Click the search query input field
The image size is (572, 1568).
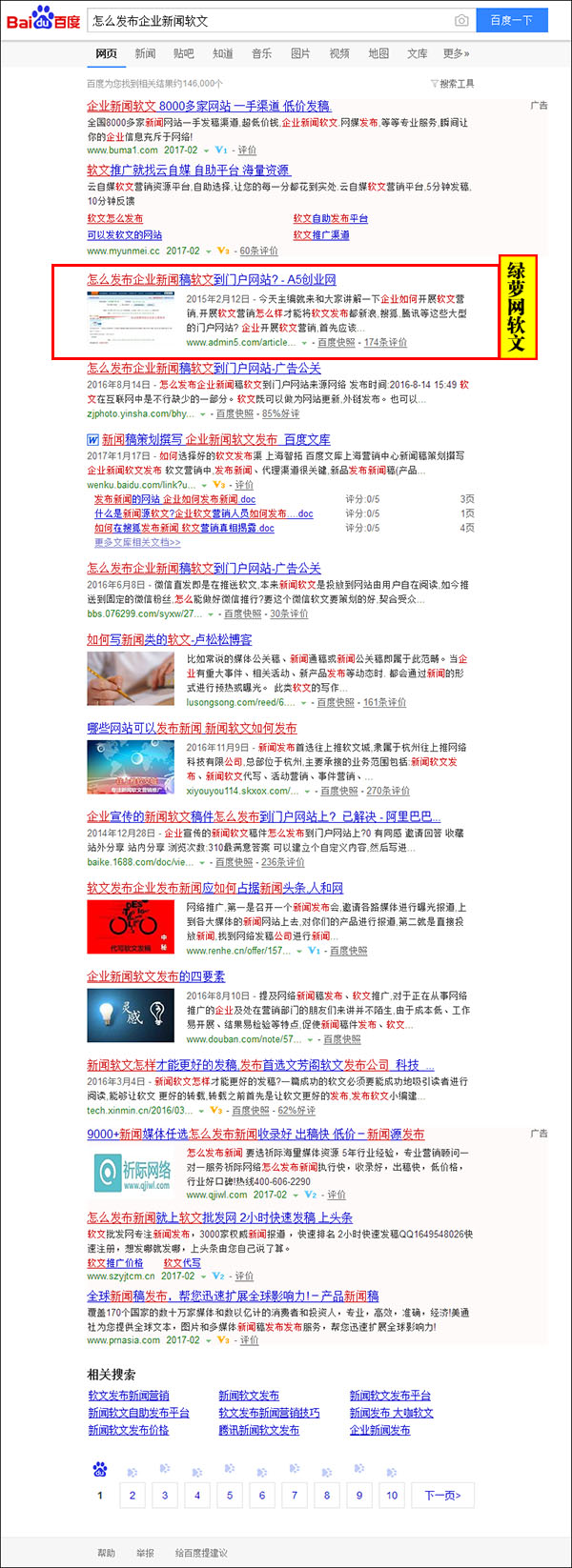pyautogui.click(x=272, y=20)
